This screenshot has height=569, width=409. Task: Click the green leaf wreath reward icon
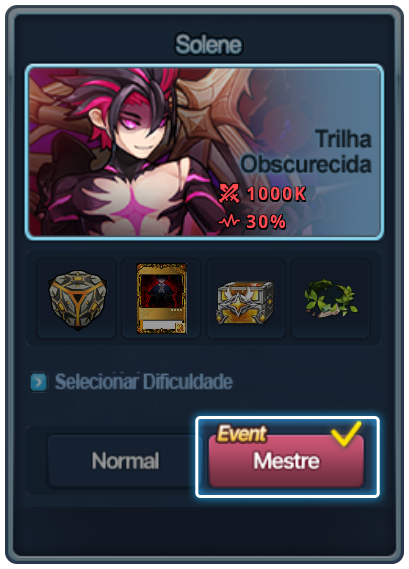[331, 298]
